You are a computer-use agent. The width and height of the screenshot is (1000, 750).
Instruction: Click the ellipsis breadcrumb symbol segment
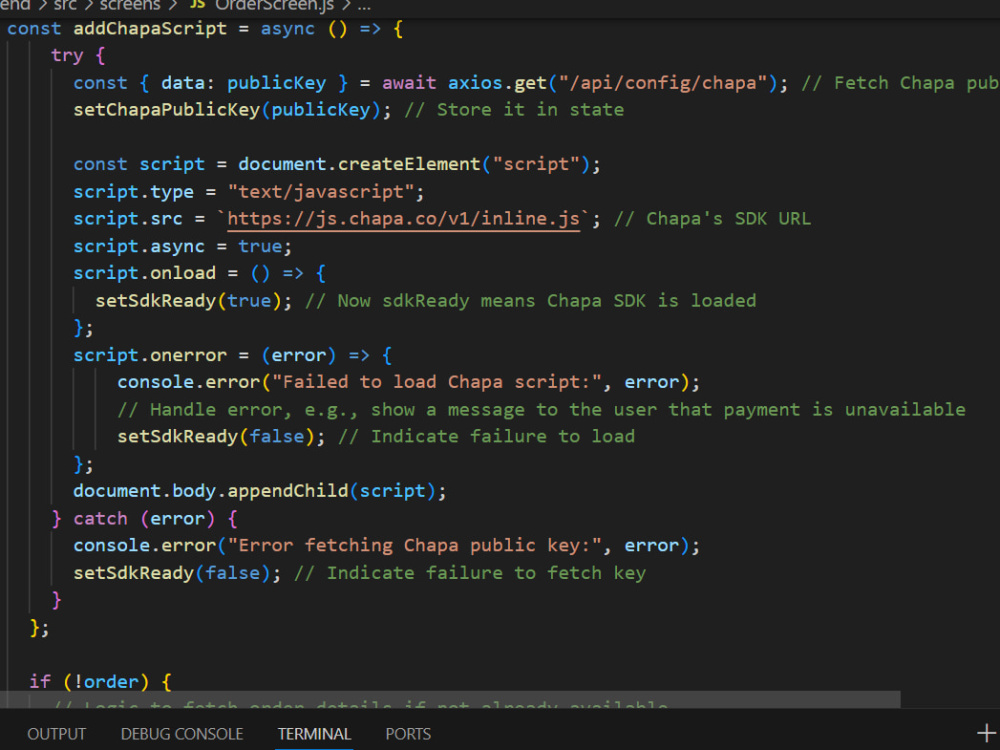[364, 6]
